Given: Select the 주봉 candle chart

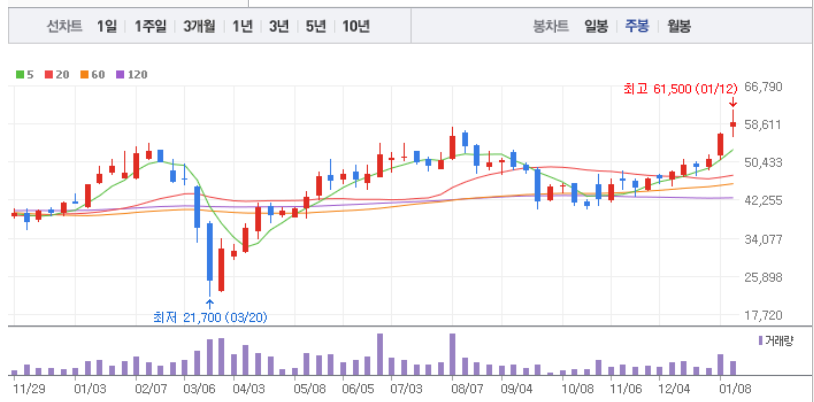Looking at the screenshot, I should [636, 26].
